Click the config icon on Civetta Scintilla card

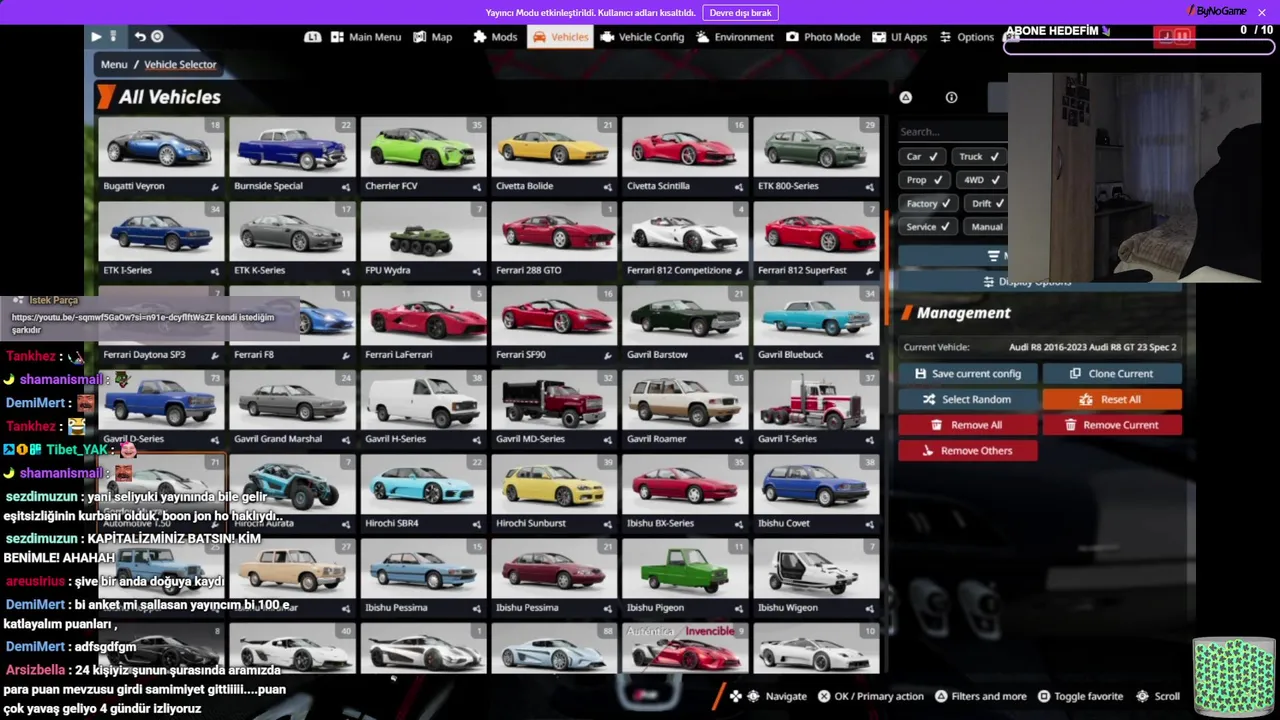(x=739, y=187)
